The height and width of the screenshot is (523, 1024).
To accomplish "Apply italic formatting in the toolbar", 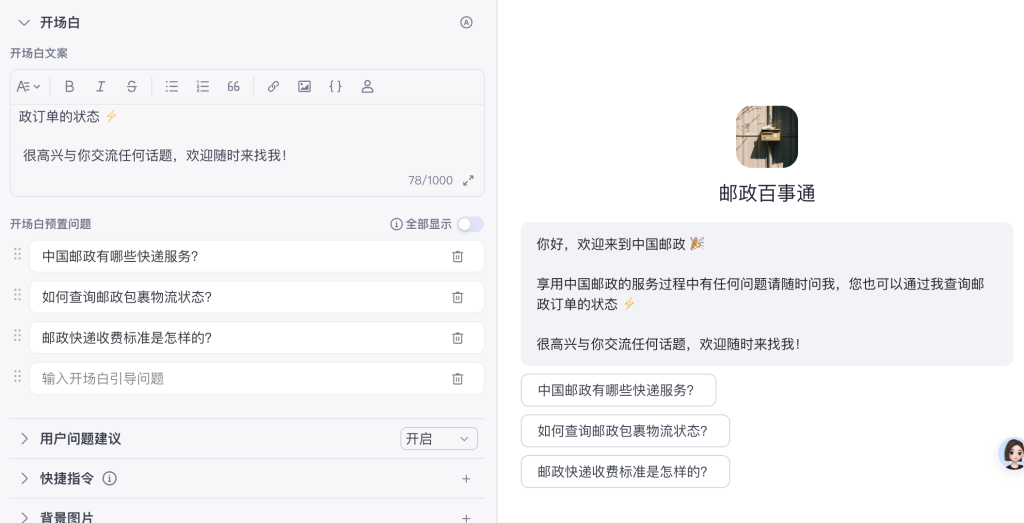I will click(x=101, y=87).
